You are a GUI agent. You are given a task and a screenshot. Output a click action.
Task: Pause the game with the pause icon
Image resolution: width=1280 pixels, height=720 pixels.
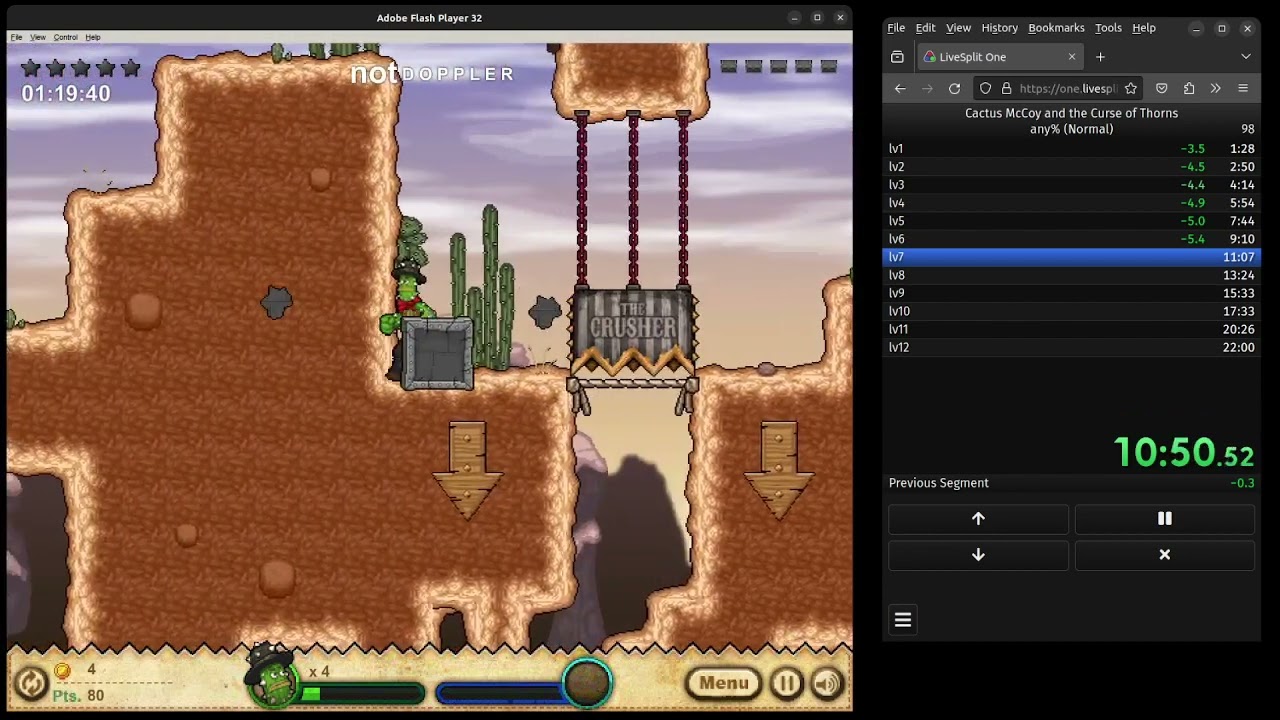click(x=787, y=684)
